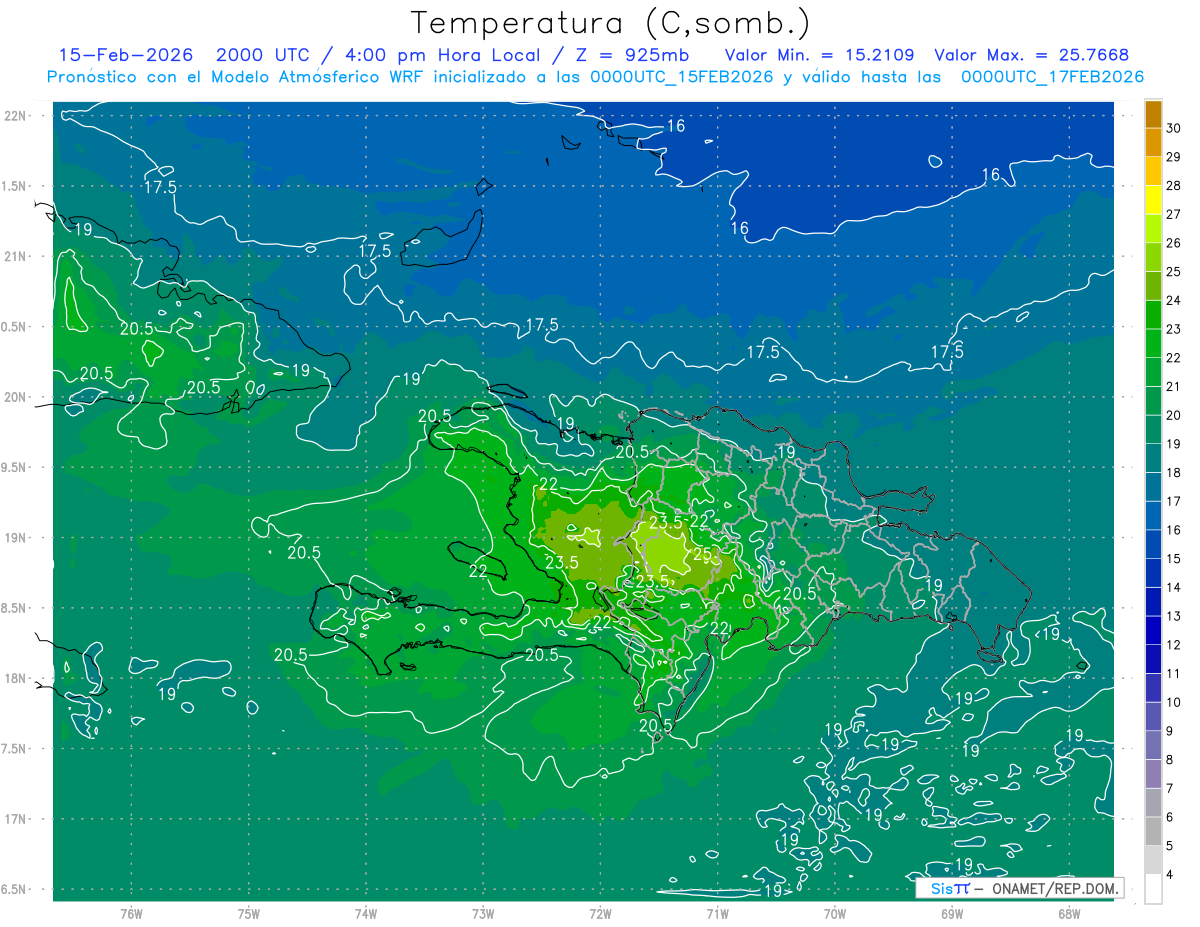Click the "0000UTC_15FEB2026" initialization timestamp
This screenshot has height=927, width=1200.
tap(681, 76)
